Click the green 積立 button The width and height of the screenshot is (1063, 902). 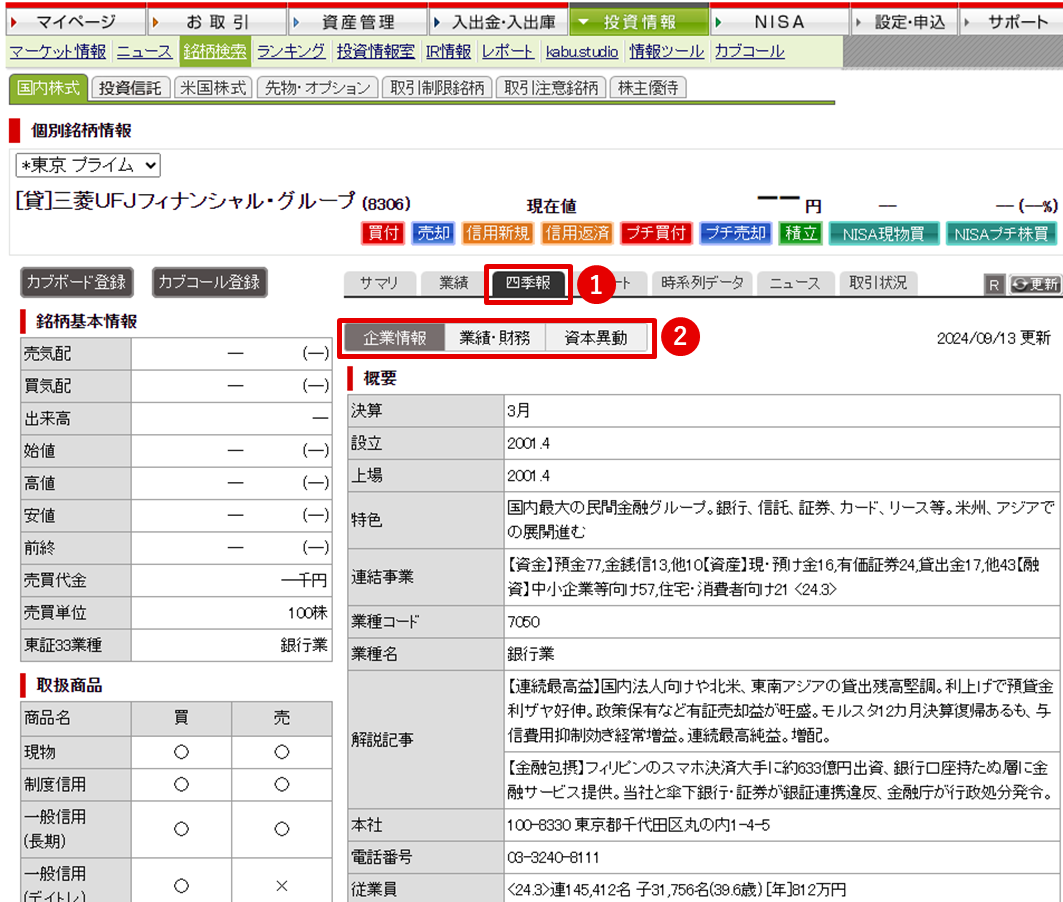click(801, 233)
